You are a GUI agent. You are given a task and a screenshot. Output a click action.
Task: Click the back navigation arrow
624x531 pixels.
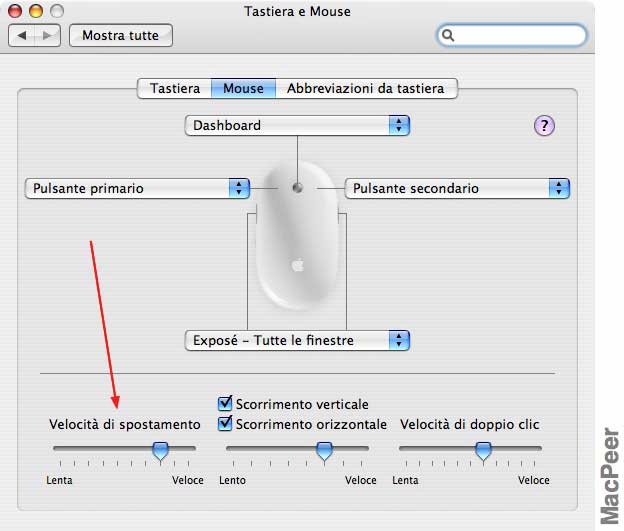click(x=22, y=36)
